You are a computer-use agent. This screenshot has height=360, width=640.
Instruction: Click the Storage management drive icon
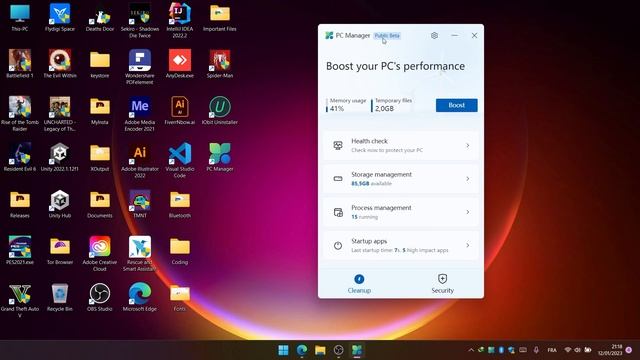[x=338, y=179]
